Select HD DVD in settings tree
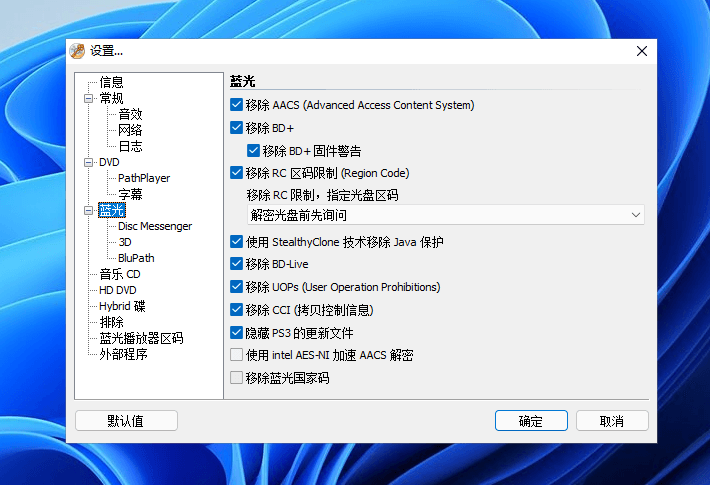 click(118, 290)
